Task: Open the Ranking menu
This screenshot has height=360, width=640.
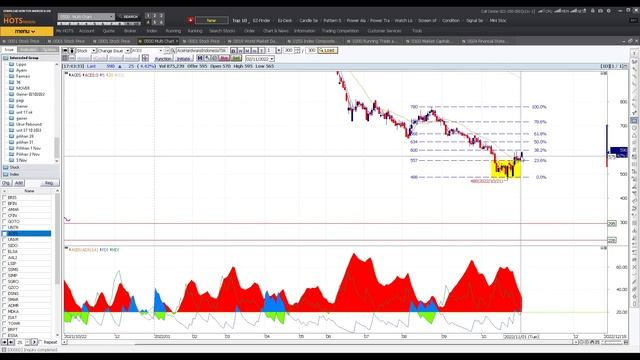Action: pyautogui.click(x=195, y=31)
